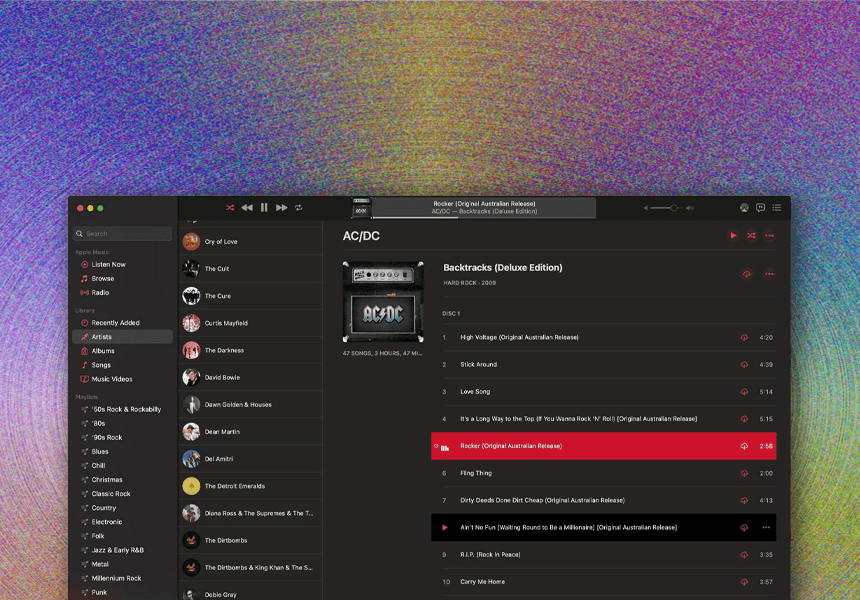The width and height of the screenshot is (860, 600).
Task: Toggle the repeat button in toolbar
Action: point(298,208)
